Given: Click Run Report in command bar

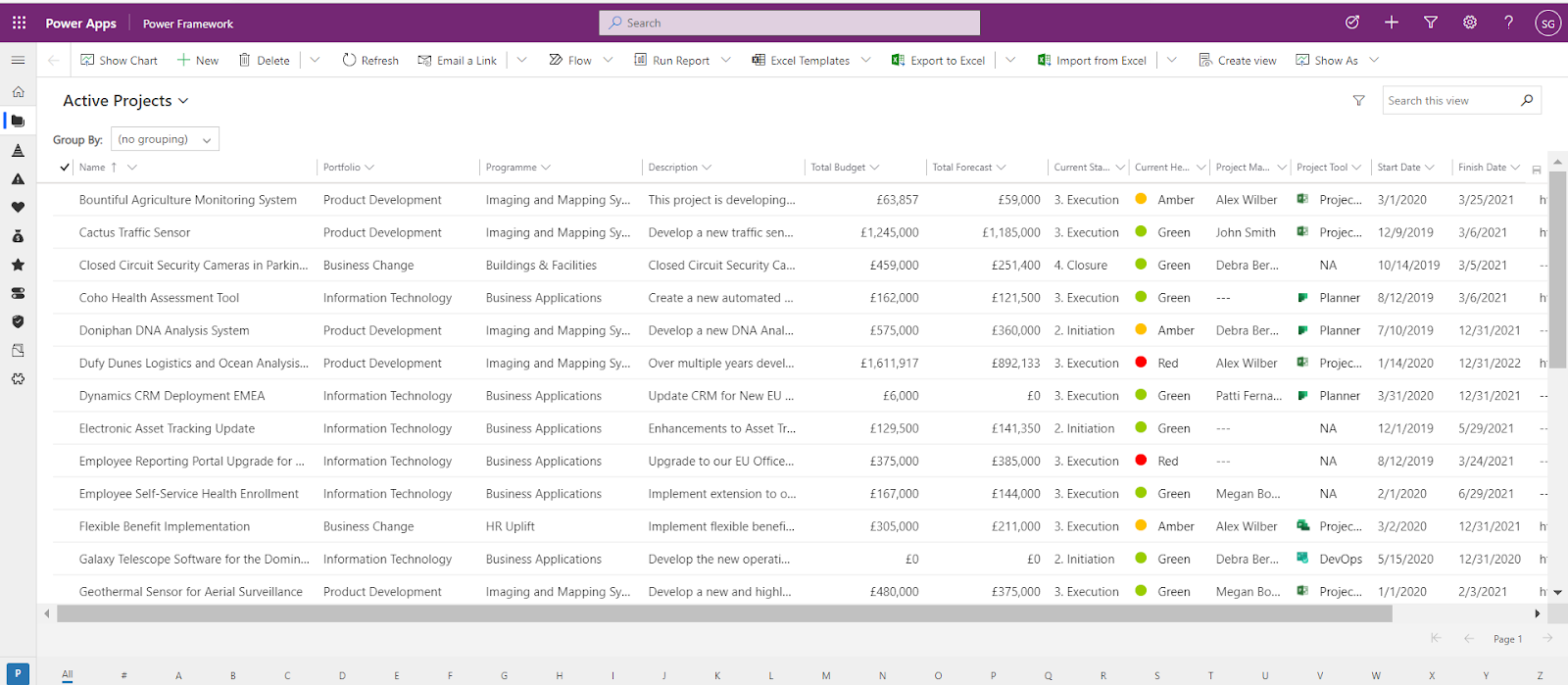Looking at the screenshot, I should click(671, 60).
